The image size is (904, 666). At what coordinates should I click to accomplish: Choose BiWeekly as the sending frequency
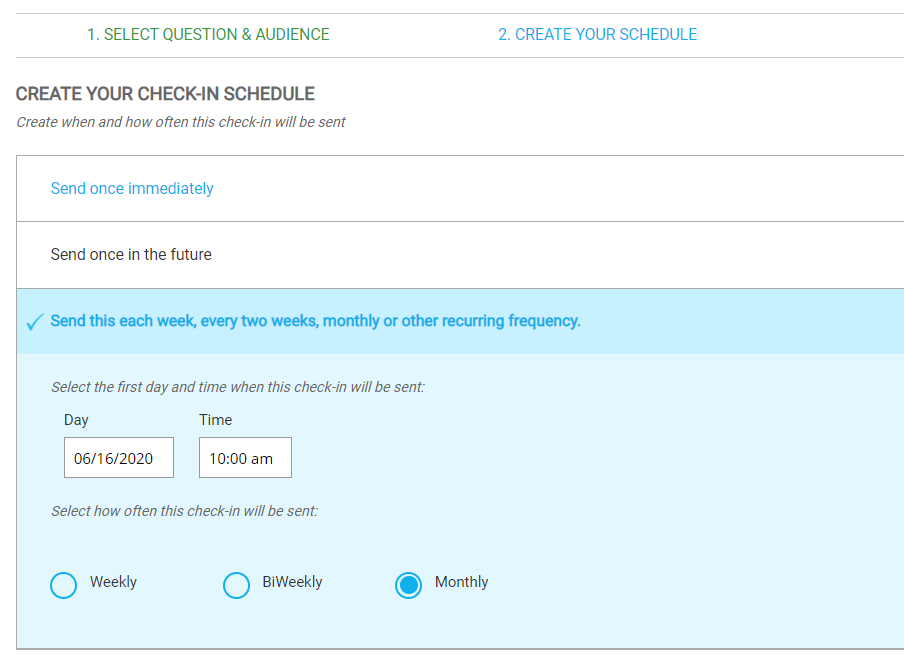coord(236,585)
